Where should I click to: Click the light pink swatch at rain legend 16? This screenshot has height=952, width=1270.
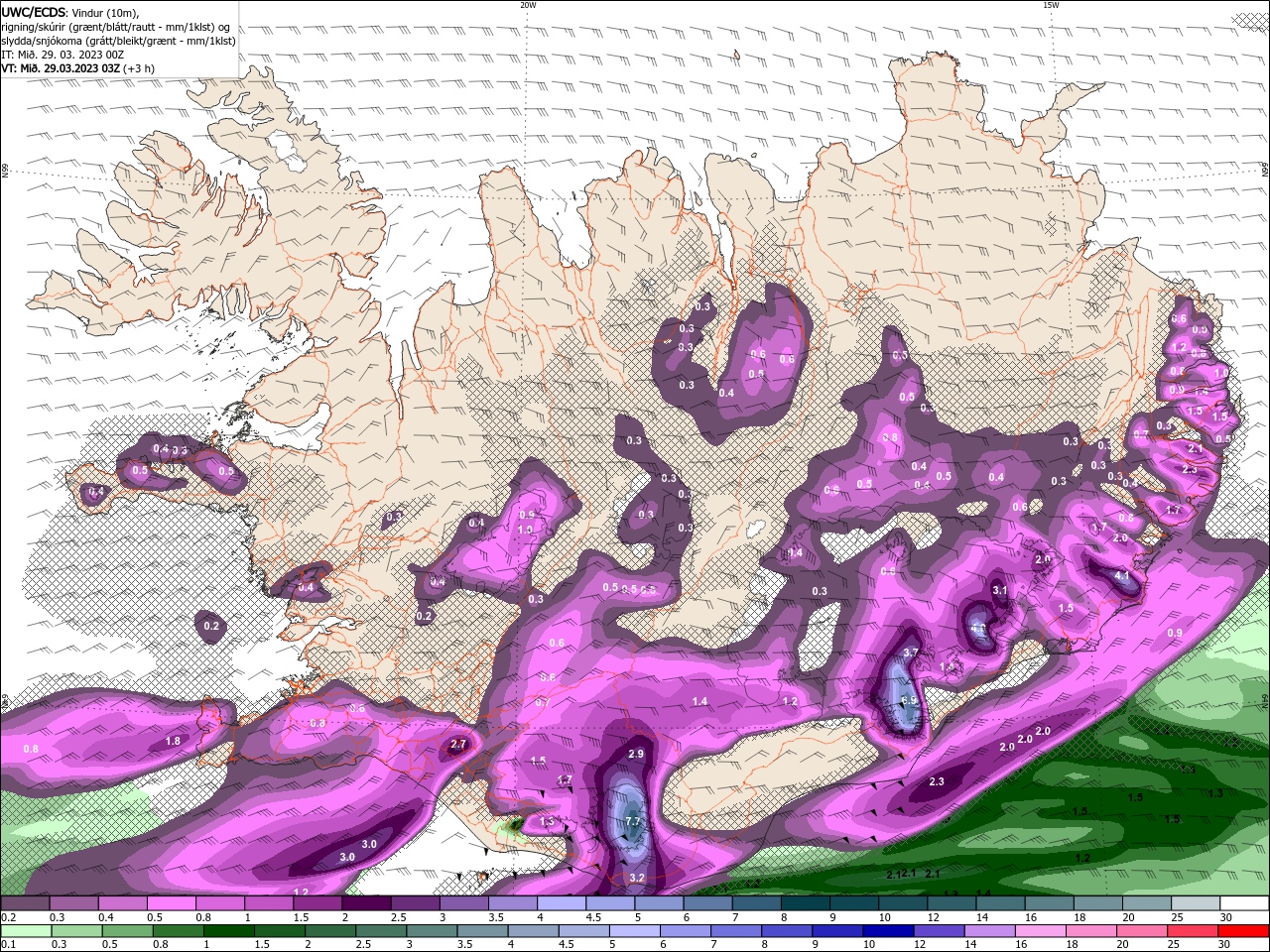(1040, 931)
